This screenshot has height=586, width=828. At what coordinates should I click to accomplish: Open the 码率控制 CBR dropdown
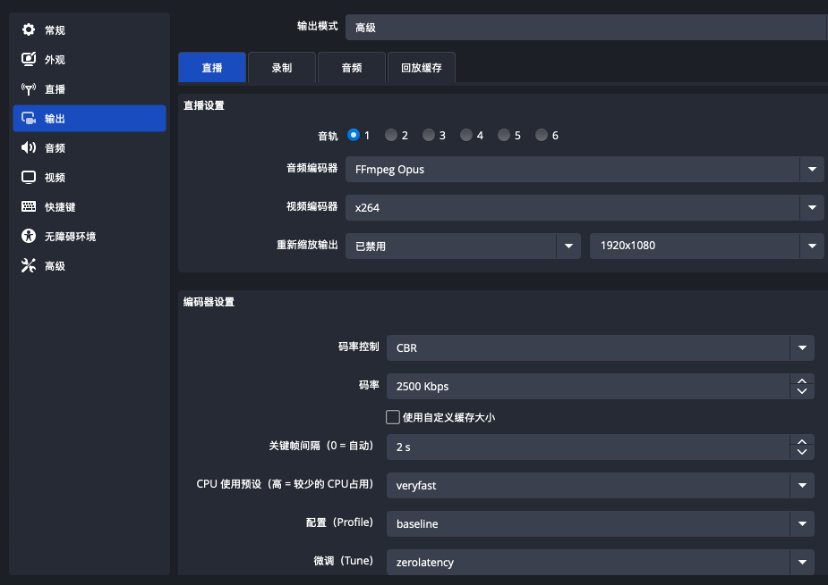pos(600,348)
